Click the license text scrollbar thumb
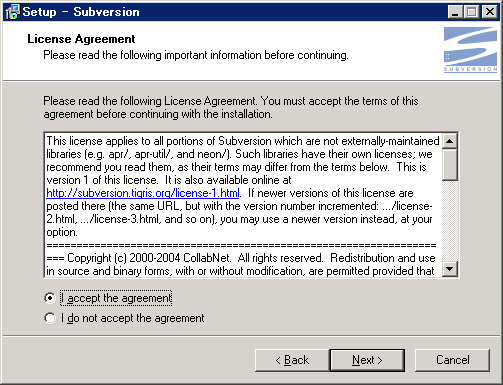Image resolution: width=503 pixels, height=385 pixels. [x=450, y=165]
